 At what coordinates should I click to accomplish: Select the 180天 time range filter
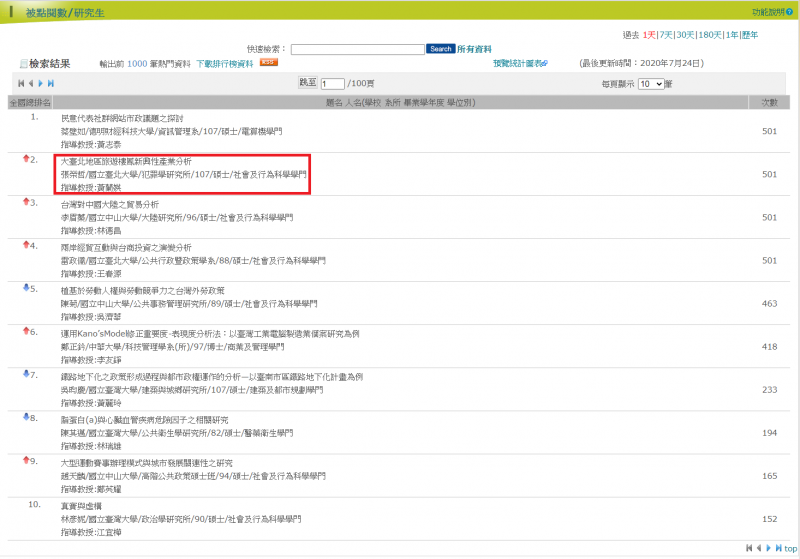tap(711, 34)
